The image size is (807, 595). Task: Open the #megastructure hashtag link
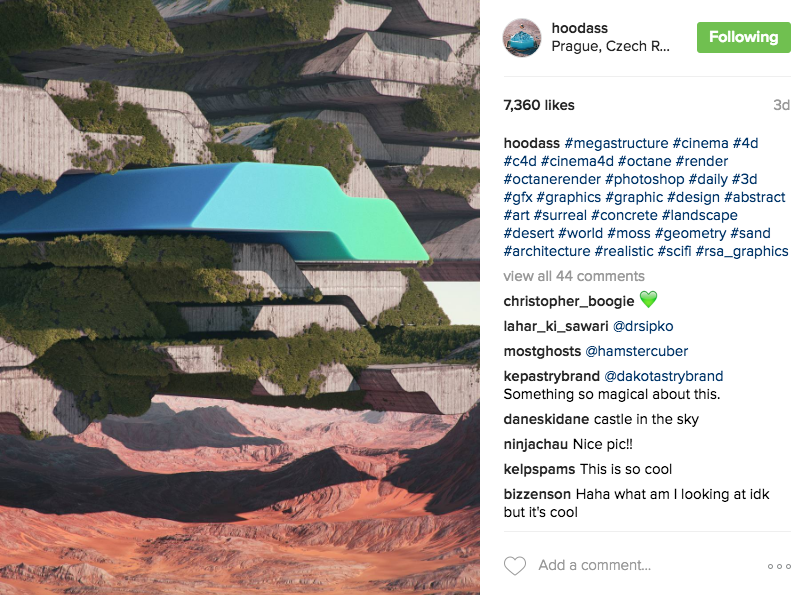616,143
